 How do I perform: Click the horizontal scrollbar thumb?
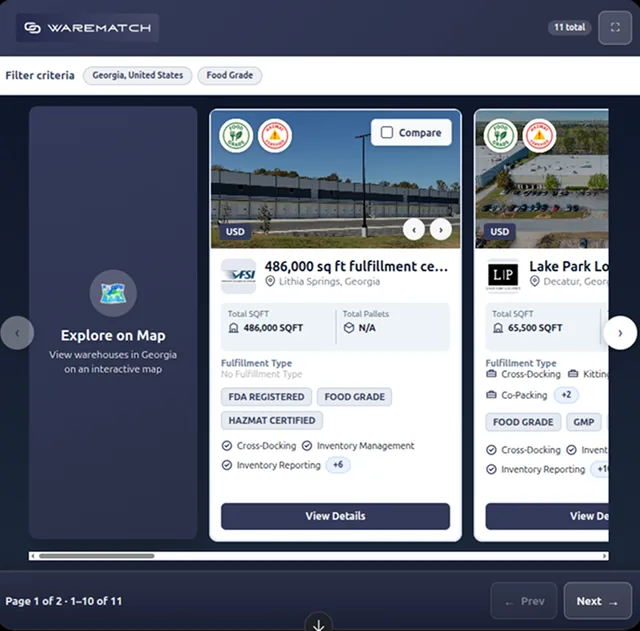[x=96, y=556]
